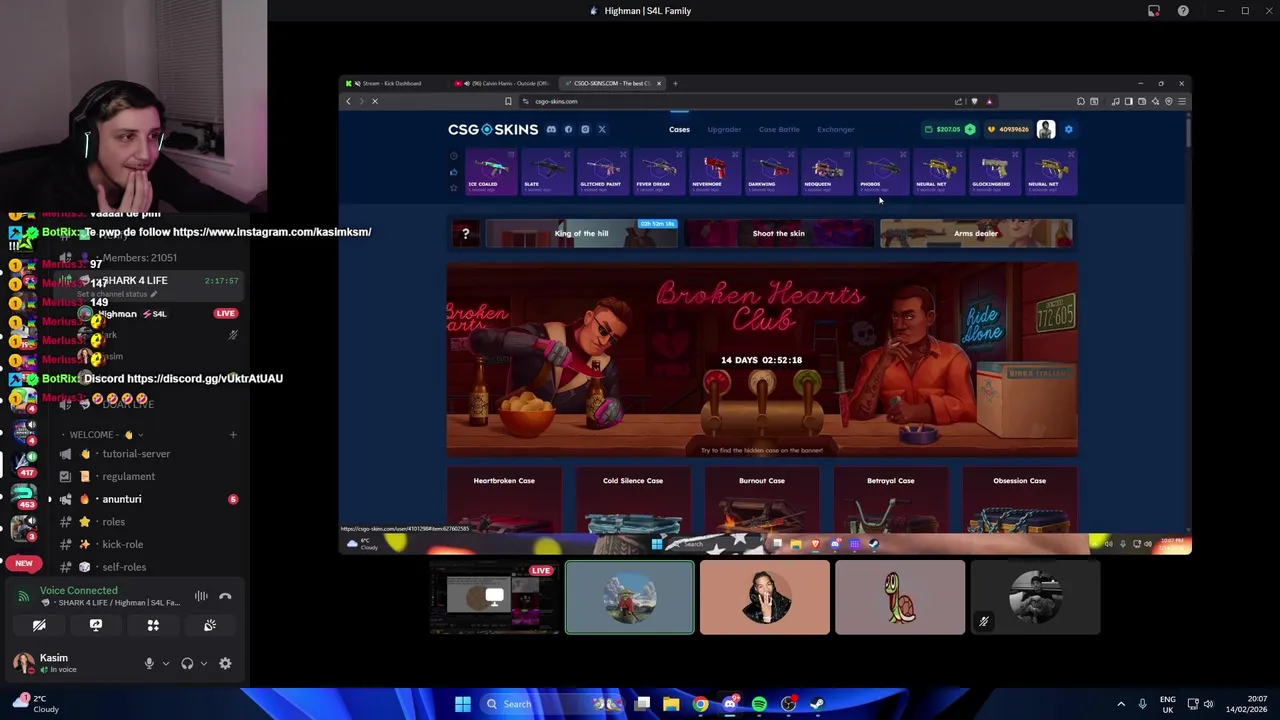Add a channel to WELCOME category
Screen dimensions: 1280x720
point(233,435)
